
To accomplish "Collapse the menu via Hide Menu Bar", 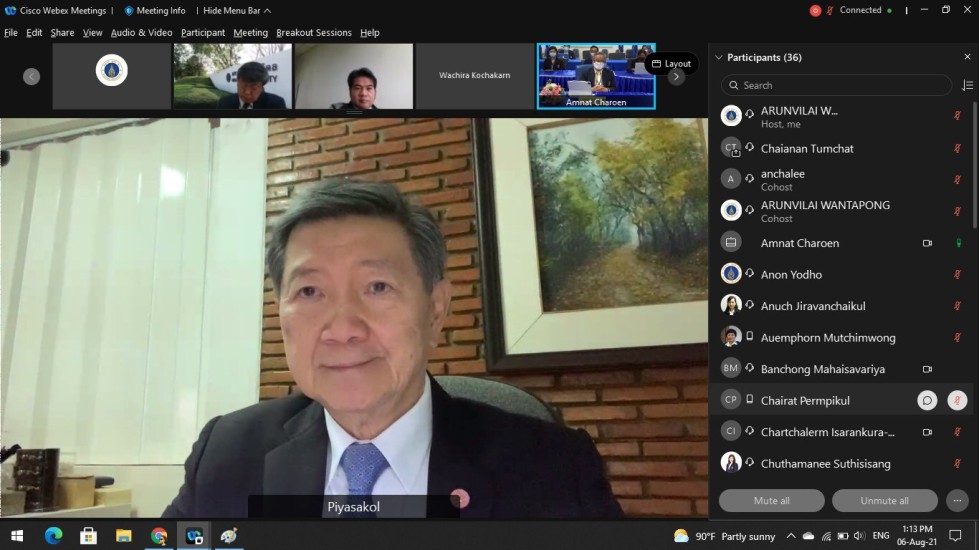I will [237, 11].
